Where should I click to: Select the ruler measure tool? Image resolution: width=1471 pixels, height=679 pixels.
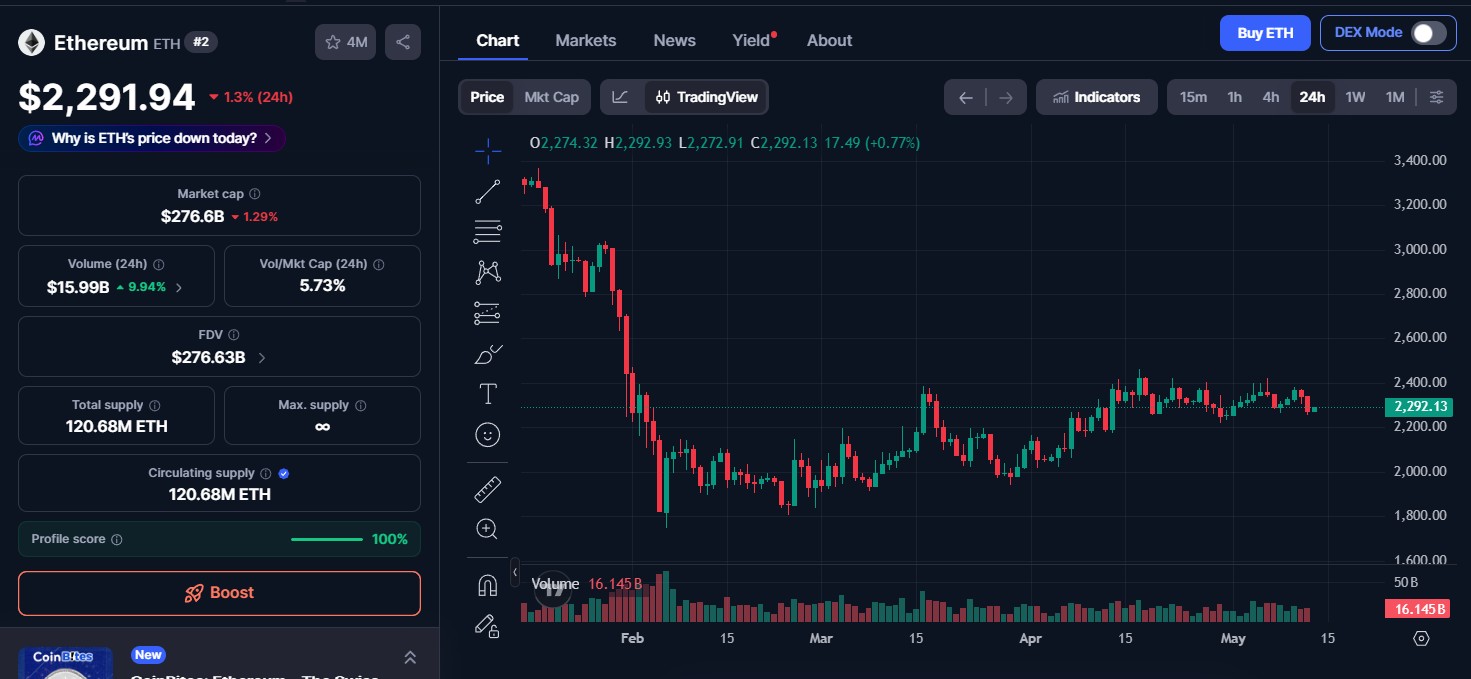click(488, 489)
